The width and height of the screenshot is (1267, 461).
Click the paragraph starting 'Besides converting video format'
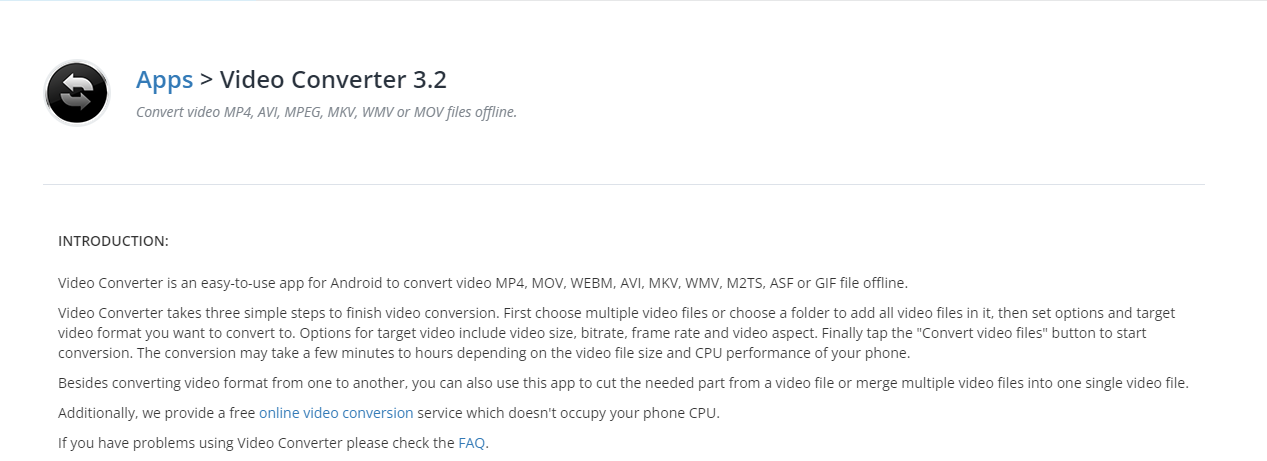[x=623, y=383]
